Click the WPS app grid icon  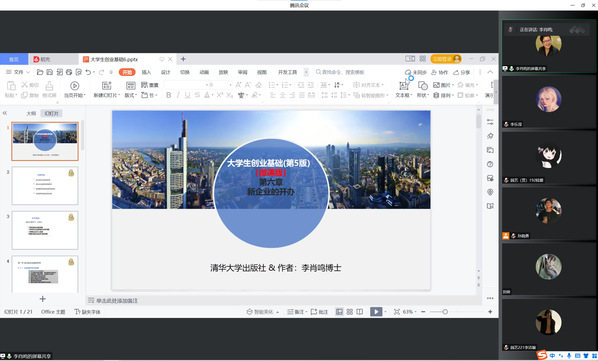point(423,59)
